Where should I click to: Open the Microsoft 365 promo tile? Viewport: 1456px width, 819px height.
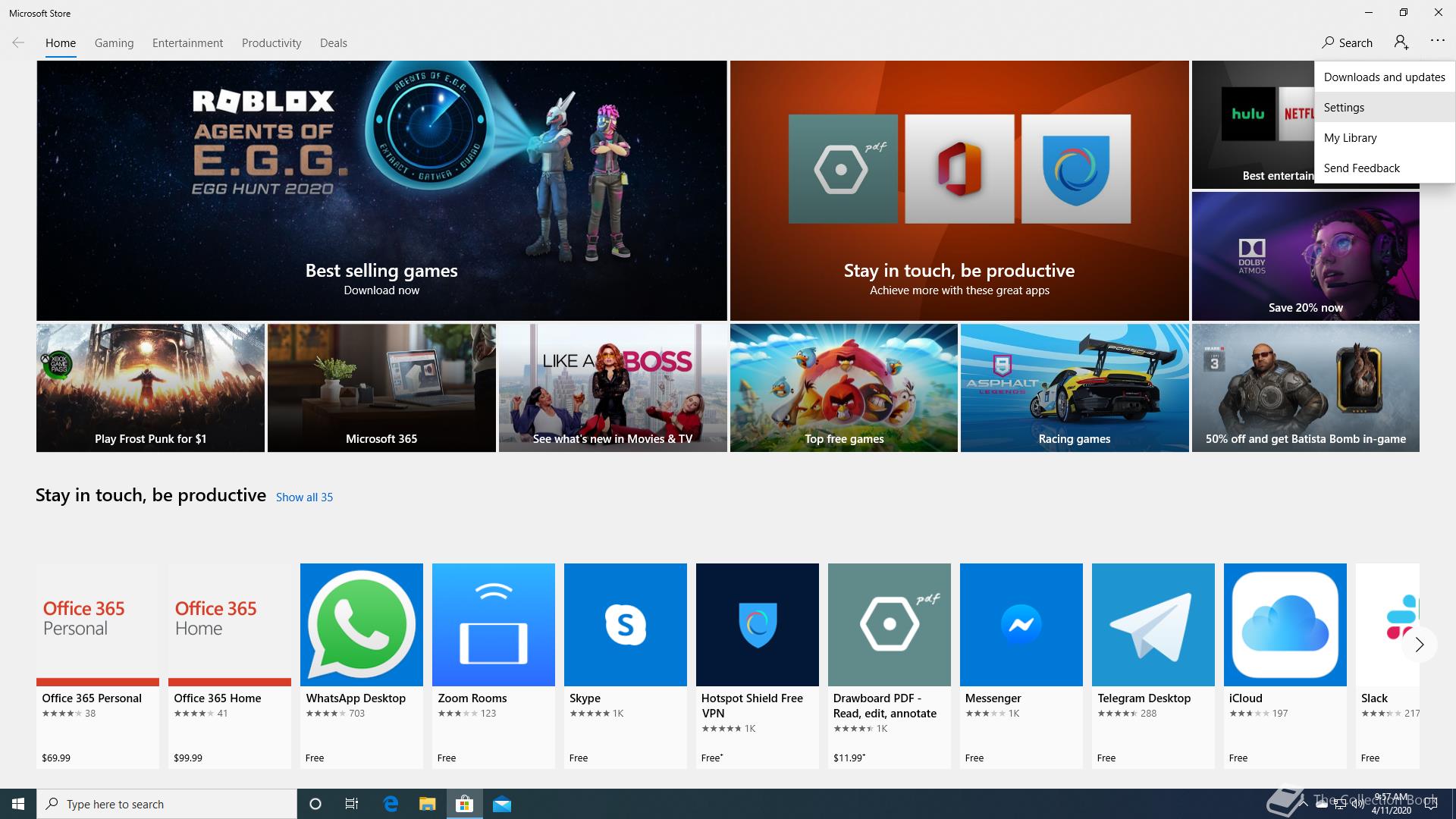pyautogui.click(x=381, y=388)
